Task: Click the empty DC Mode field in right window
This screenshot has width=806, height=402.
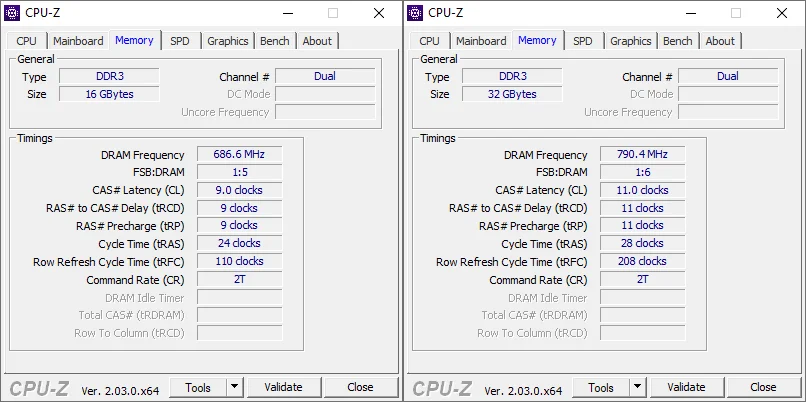Action: [728, 94]
